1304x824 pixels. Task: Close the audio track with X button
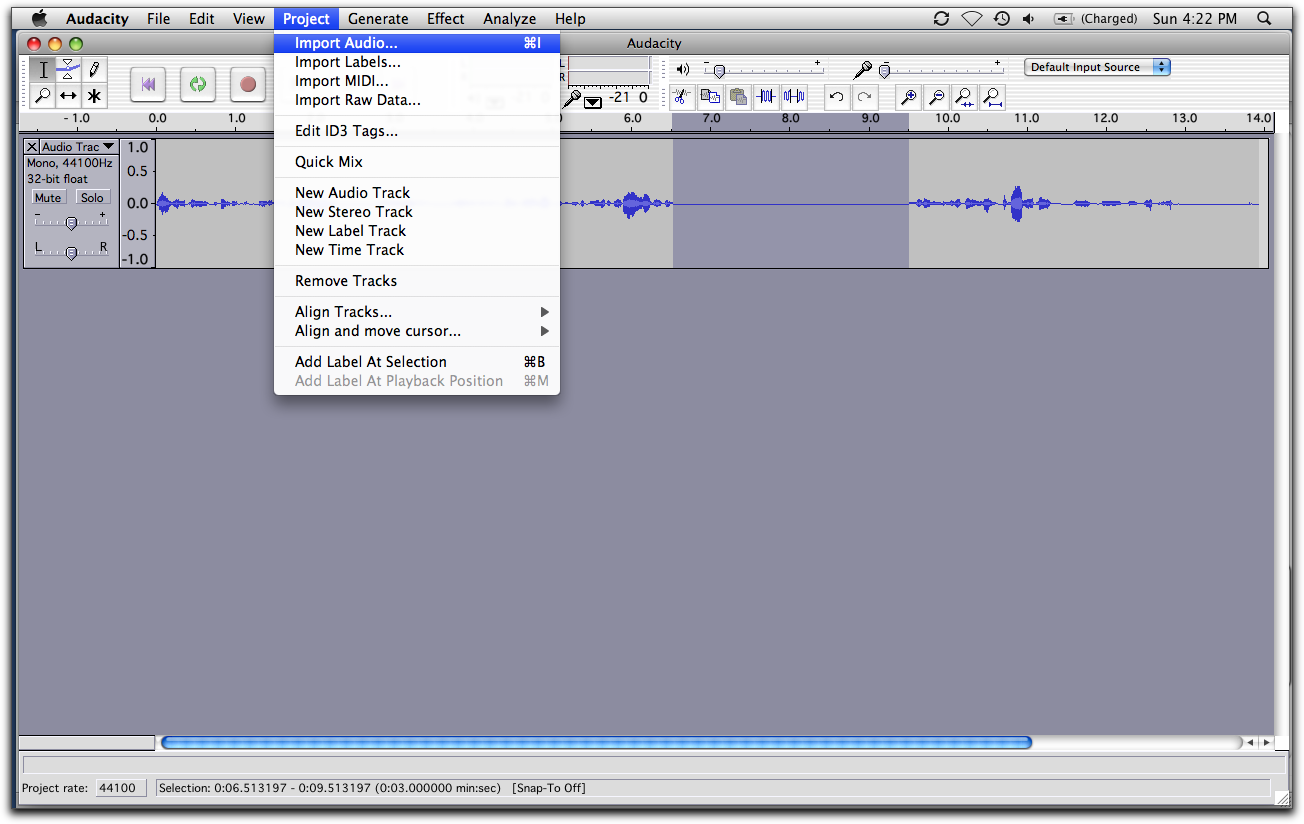(32, 147)
